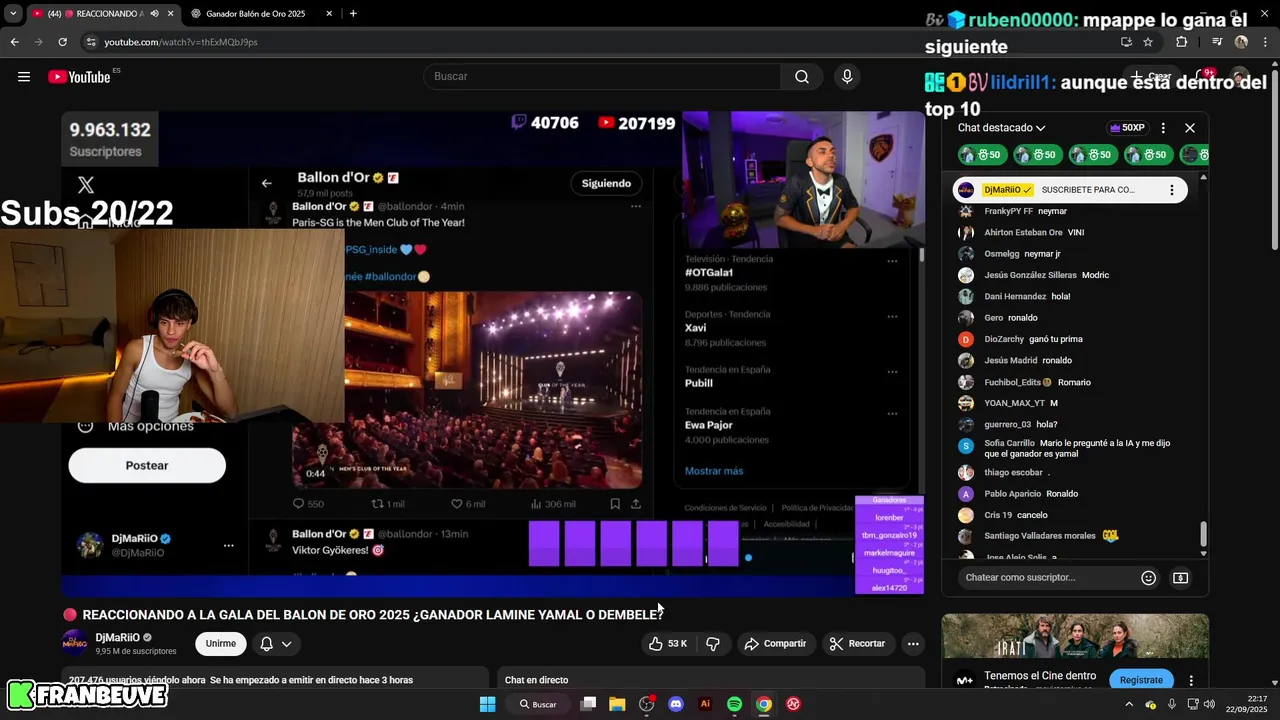Screen dimensions: 1280x720
Task: Click the Regístrate ad button
Action: tap(1141, 680)
